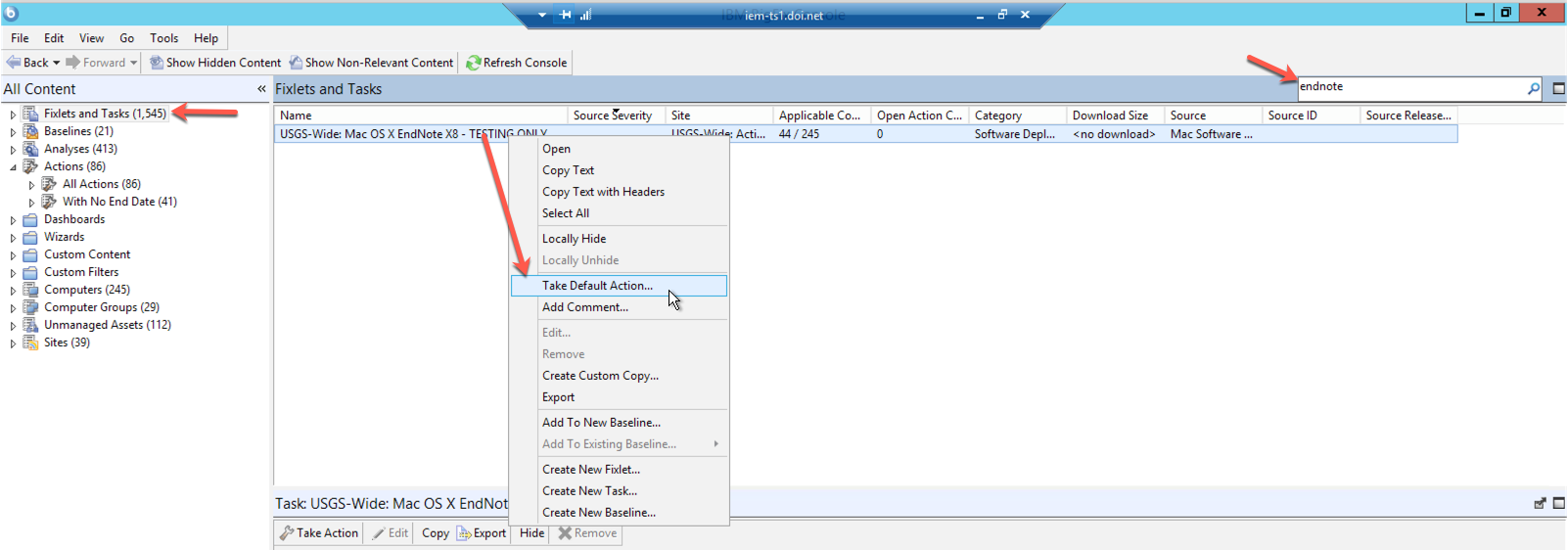Sort by the Category column header
Screen dimensions: 1568x550
click(1018, 115)
